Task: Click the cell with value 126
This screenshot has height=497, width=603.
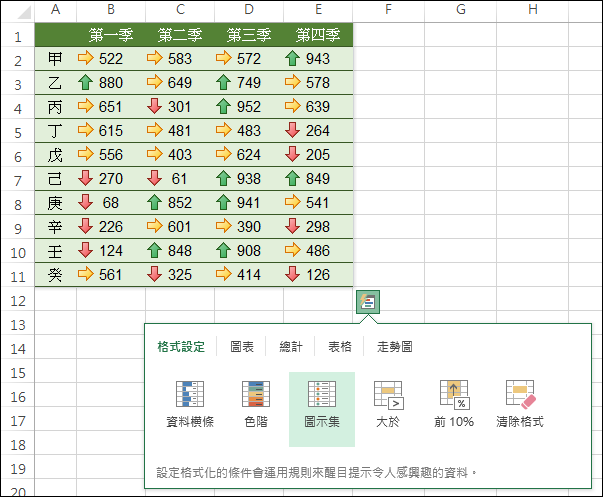Action: (x=318, y=275)
